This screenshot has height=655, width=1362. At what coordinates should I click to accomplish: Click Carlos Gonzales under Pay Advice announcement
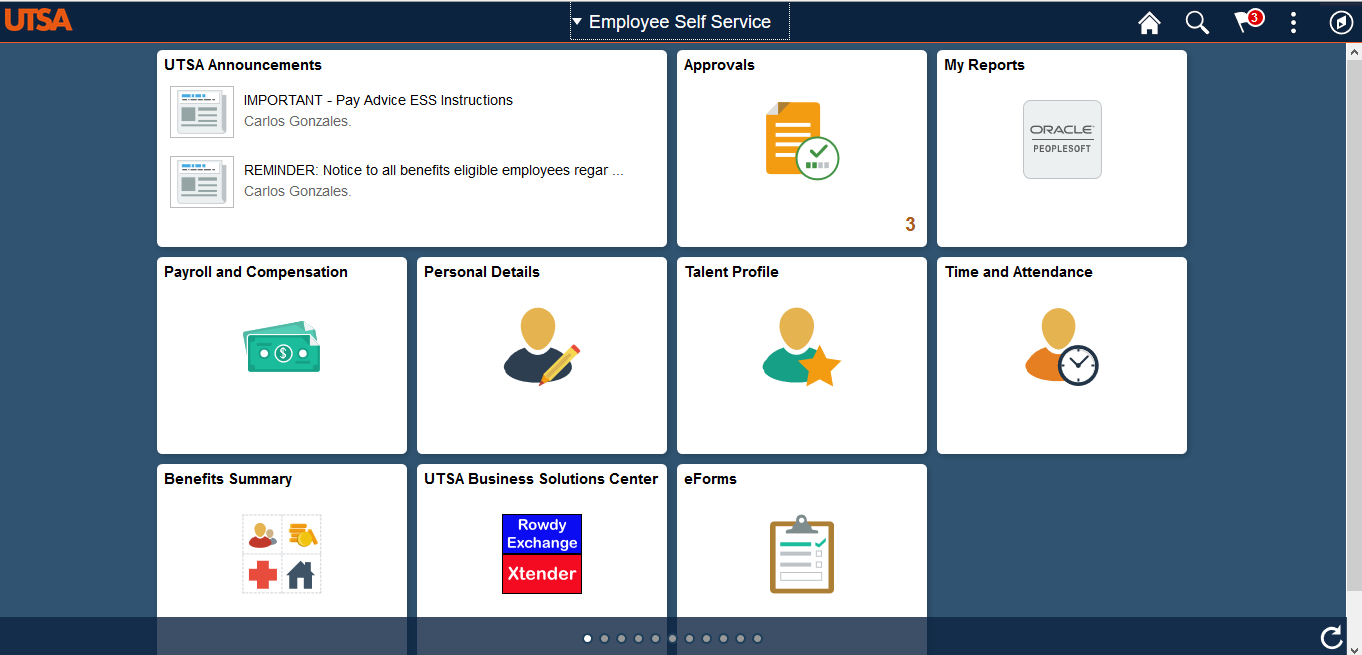(298, 121)
